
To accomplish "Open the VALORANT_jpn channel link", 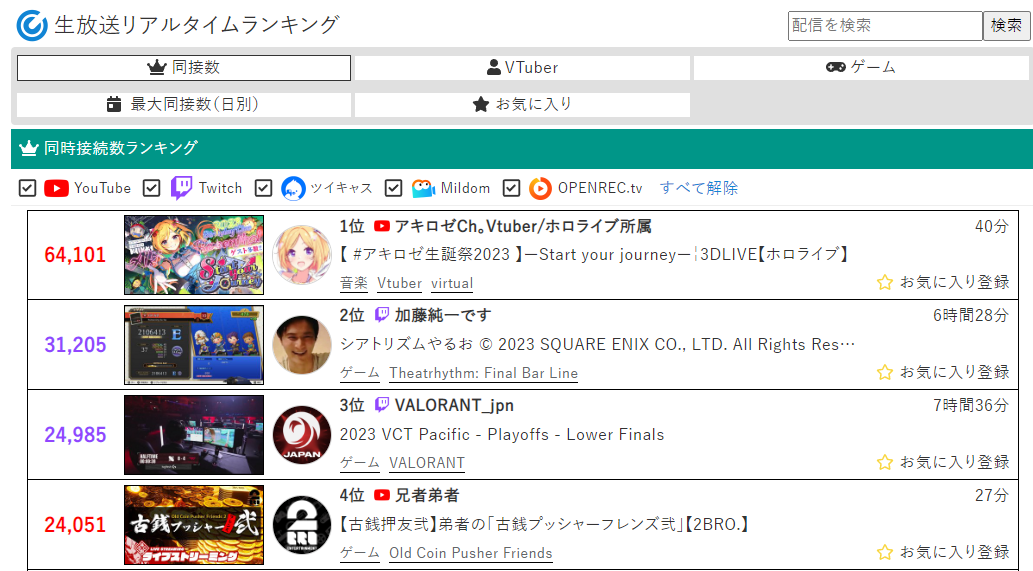I will pyautogui.click(x=454, y=406).
